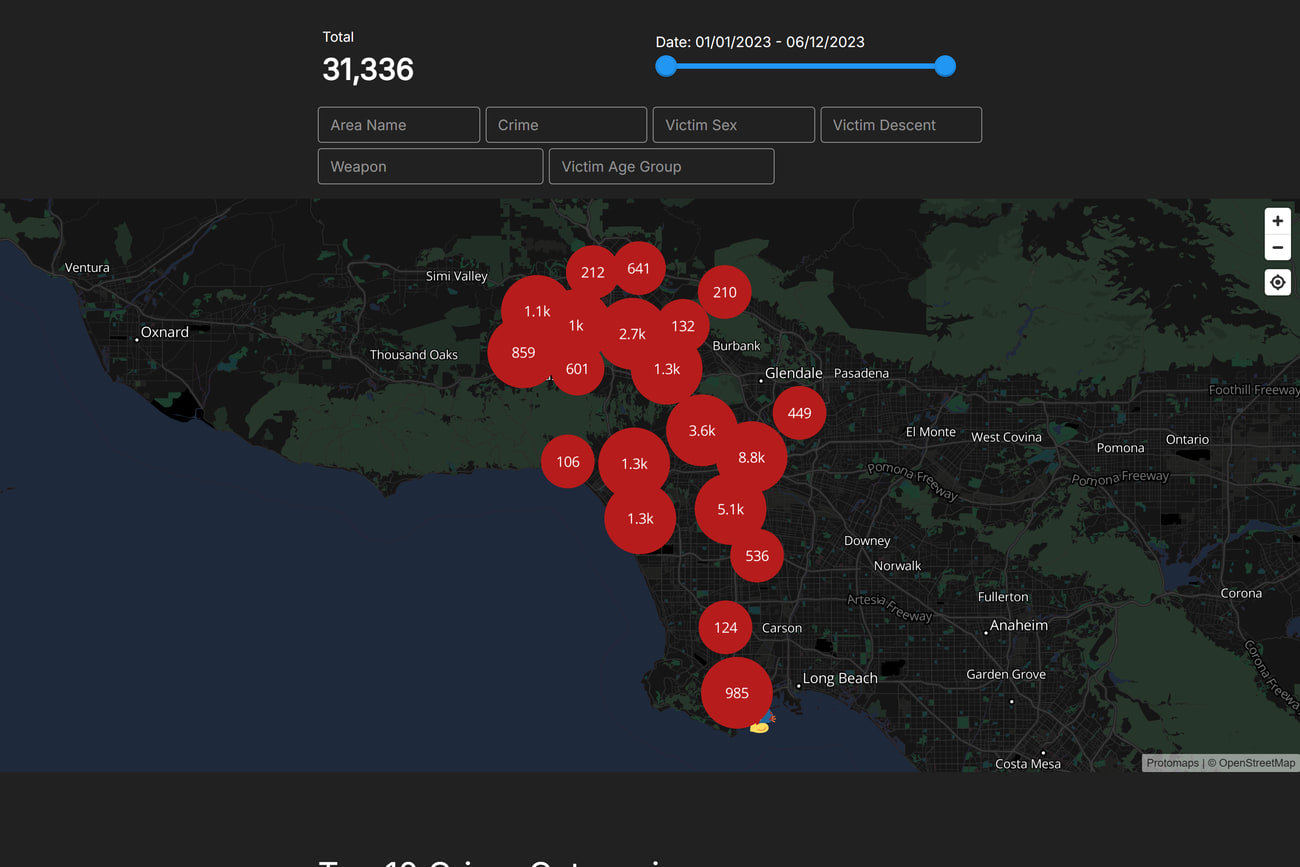Select the 5.1k crime cluster

pyautogui.click(x=731, y=509)
